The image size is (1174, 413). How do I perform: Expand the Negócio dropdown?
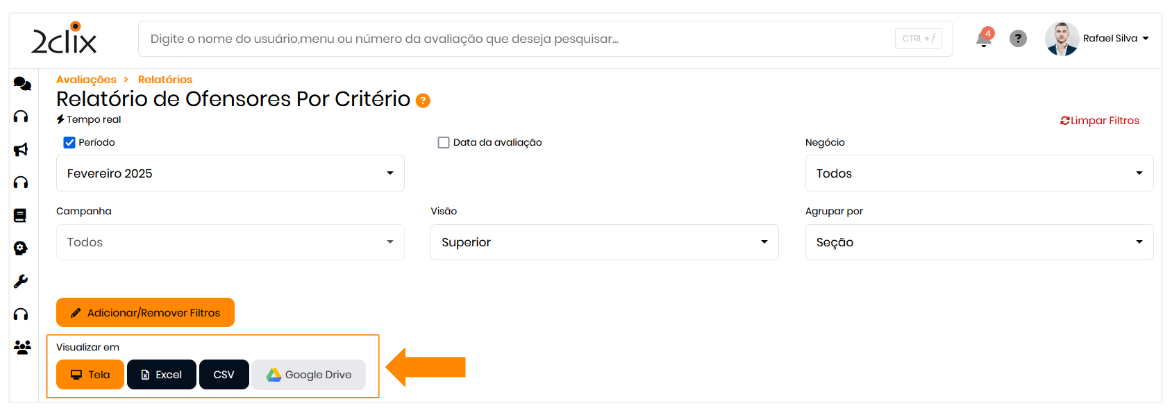pyautogui.click(x=978, y=173)
